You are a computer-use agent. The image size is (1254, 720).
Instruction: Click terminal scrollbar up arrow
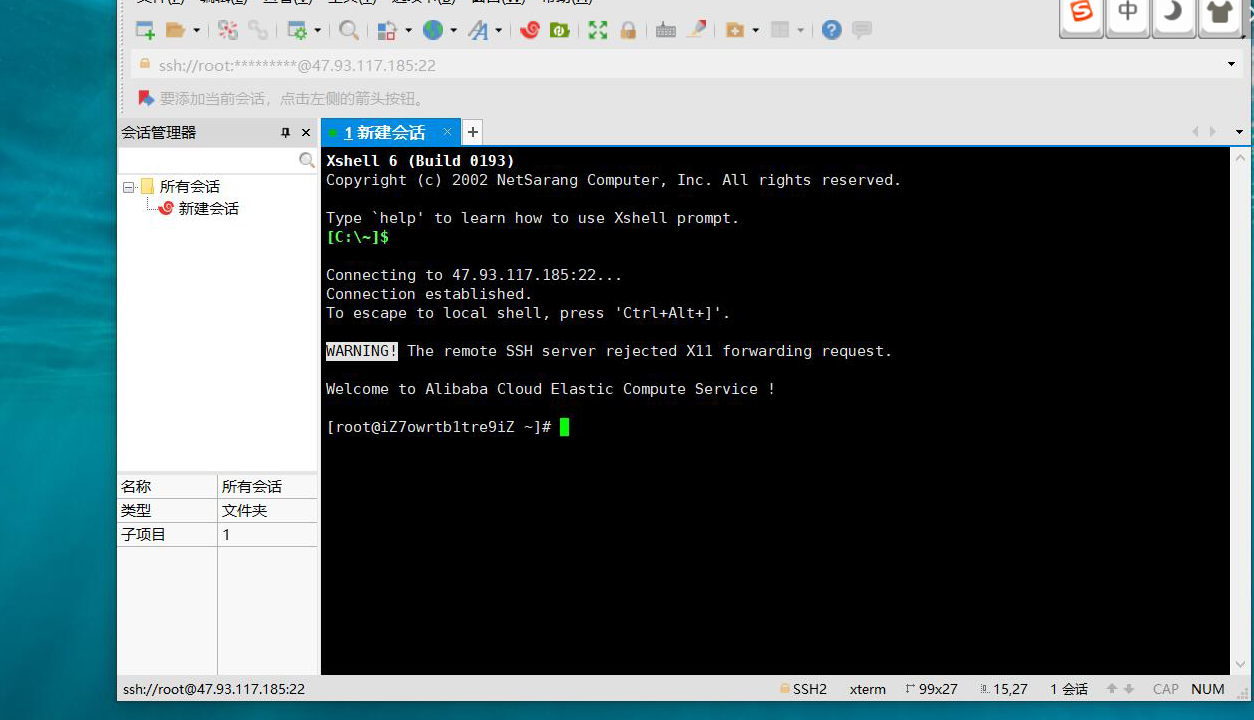1240,157
